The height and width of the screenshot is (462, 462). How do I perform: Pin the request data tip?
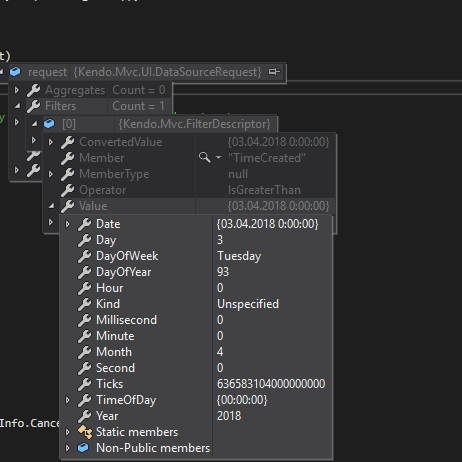(274, 72)
